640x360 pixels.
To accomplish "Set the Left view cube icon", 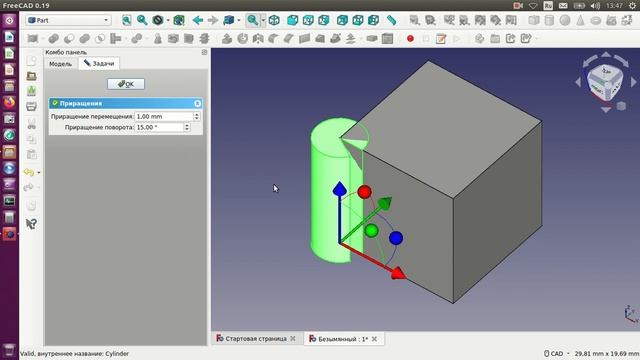I will [373, 20].
